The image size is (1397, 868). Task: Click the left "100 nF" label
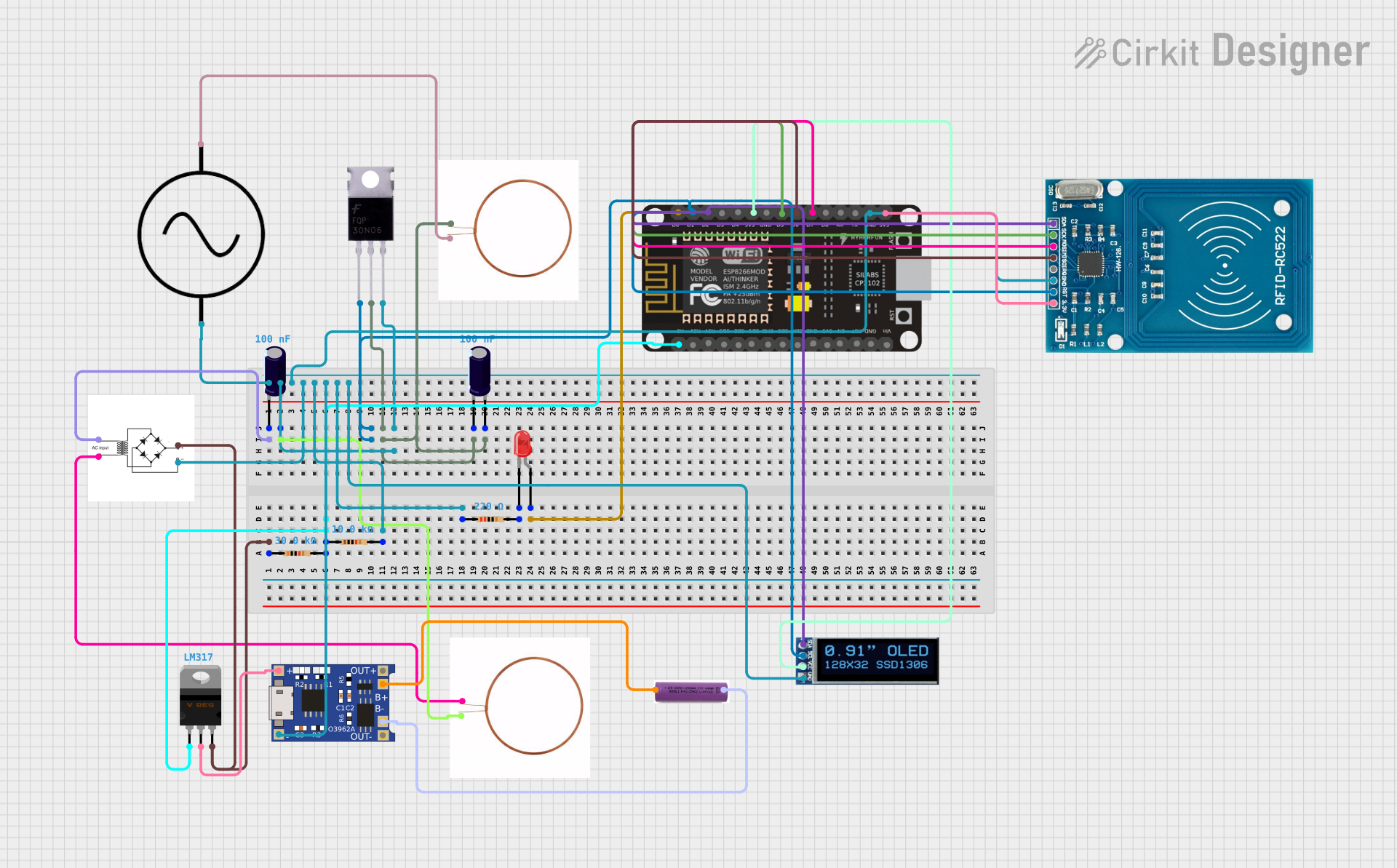pos(272,339)
